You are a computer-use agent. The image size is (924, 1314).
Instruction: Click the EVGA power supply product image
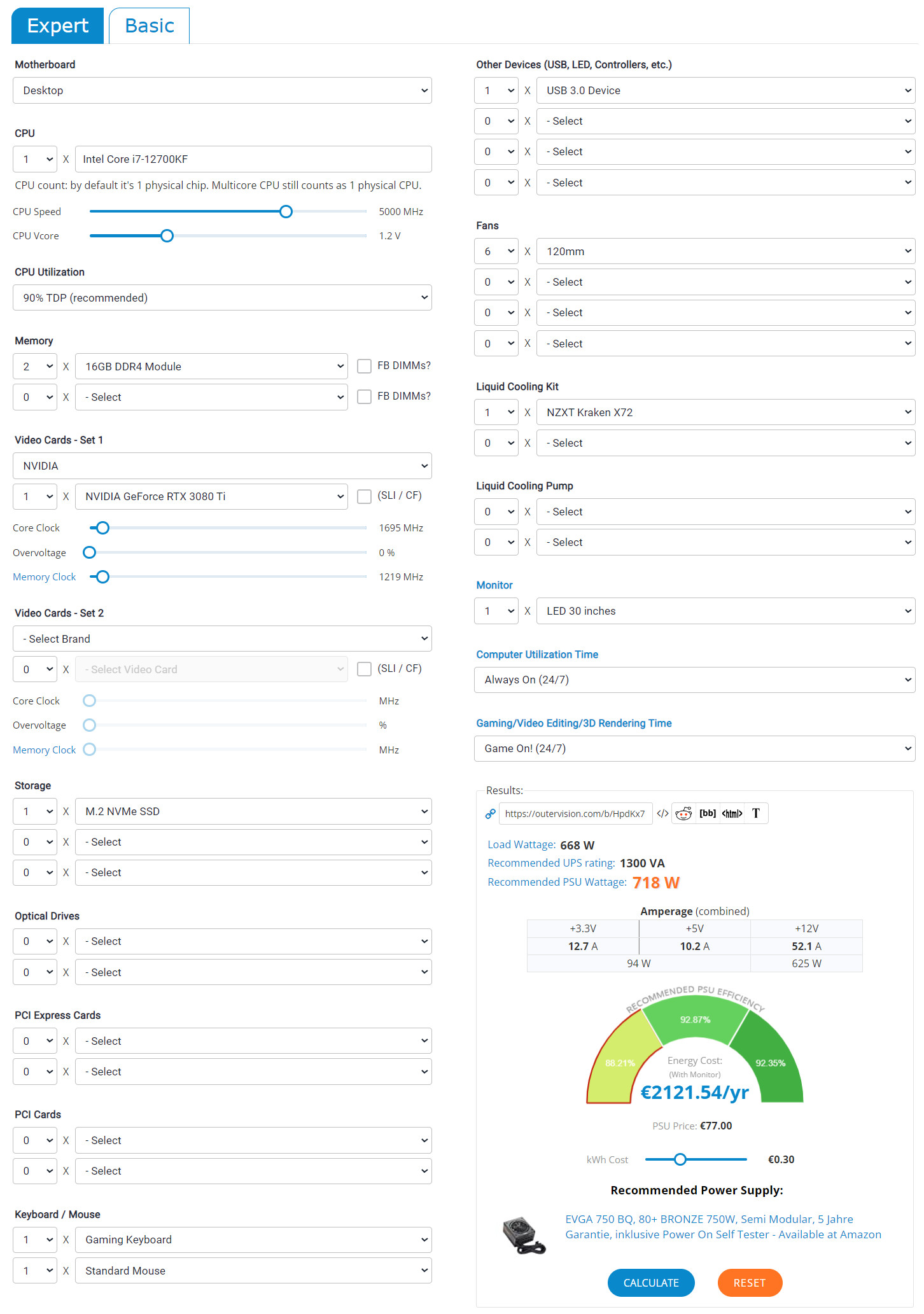(x=524, y=1235)
